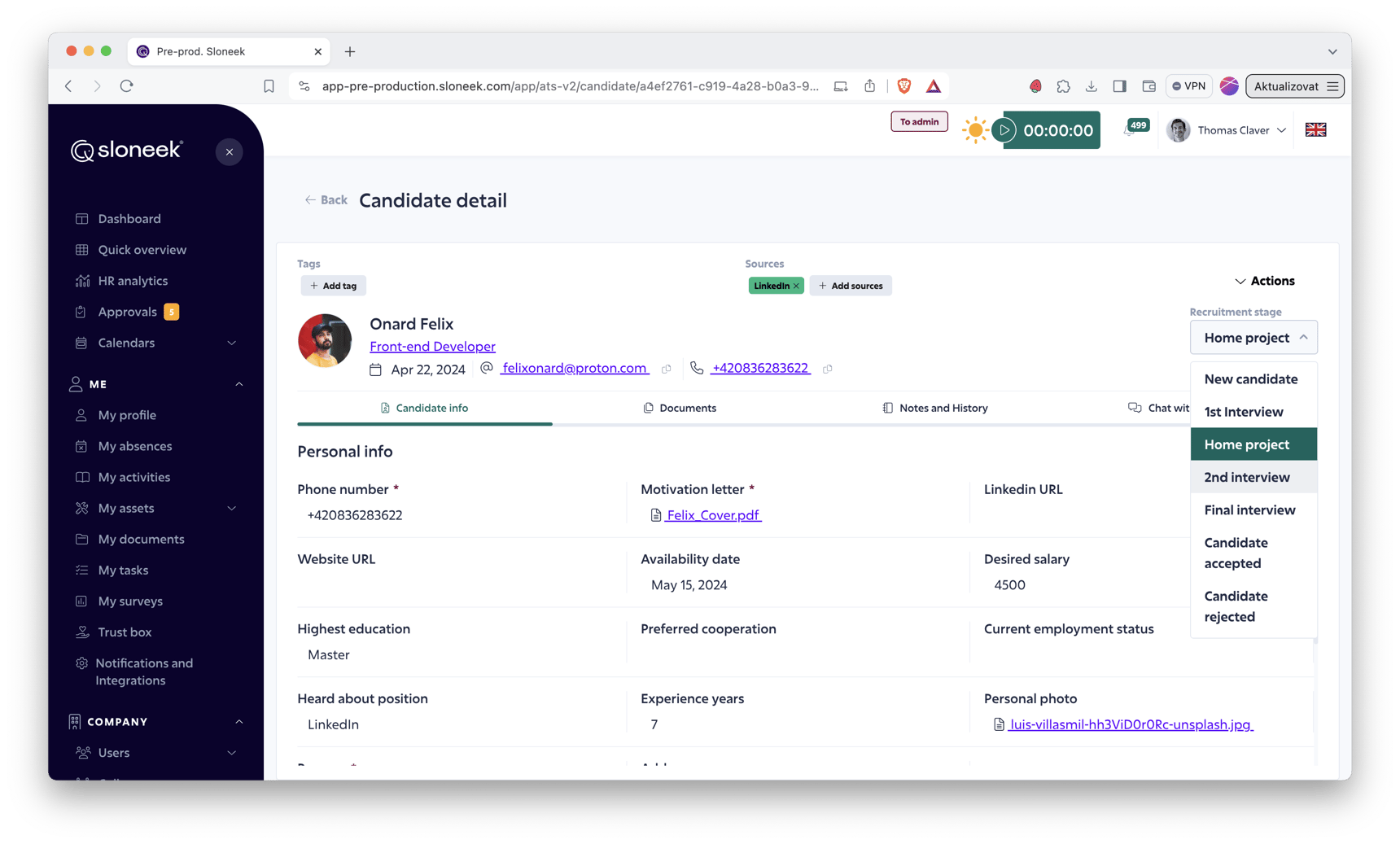Open Felix_Cover.pdf motivation letter
Image resolution: width=1400 pixels, height=844 pixels.
[x=713, y=515]
